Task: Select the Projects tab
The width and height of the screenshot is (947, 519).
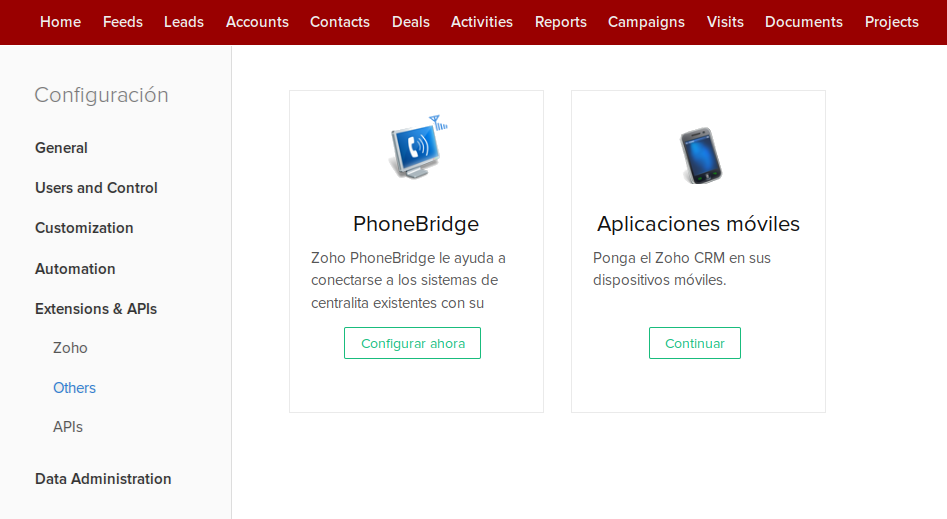Action: pyautogui.click(x=892, y=22)
